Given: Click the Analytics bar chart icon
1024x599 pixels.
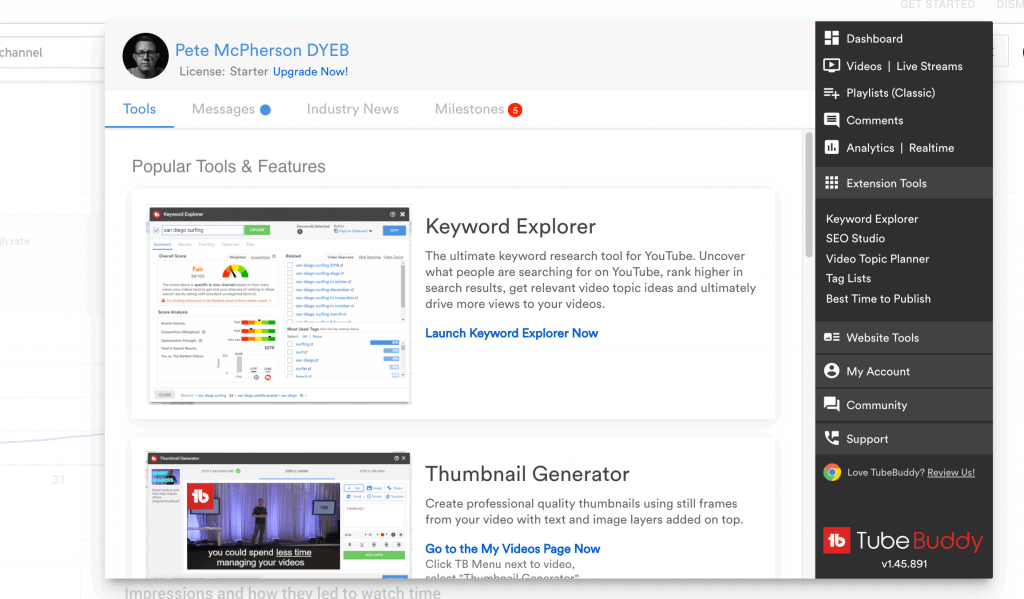Looking at the screenshot, I should (x=831, y=148).
